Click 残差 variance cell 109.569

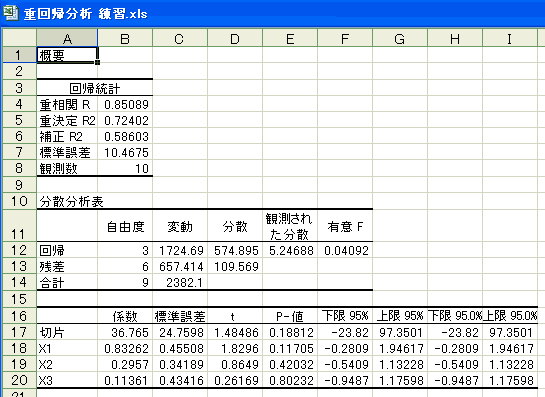235,266
